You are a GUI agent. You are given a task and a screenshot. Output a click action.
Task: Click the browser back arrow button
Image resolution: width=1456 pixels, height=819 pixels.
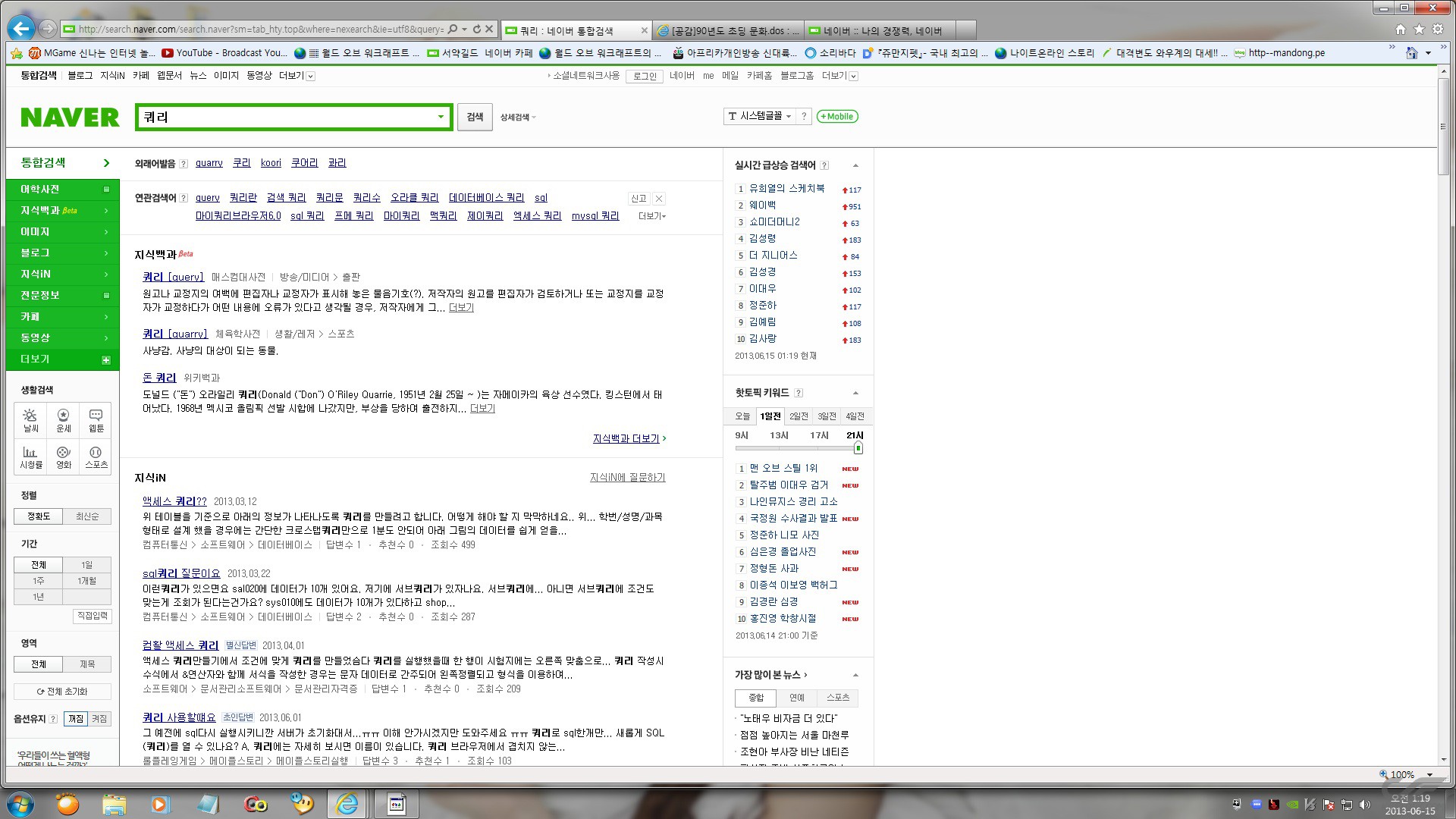point(21,29)
